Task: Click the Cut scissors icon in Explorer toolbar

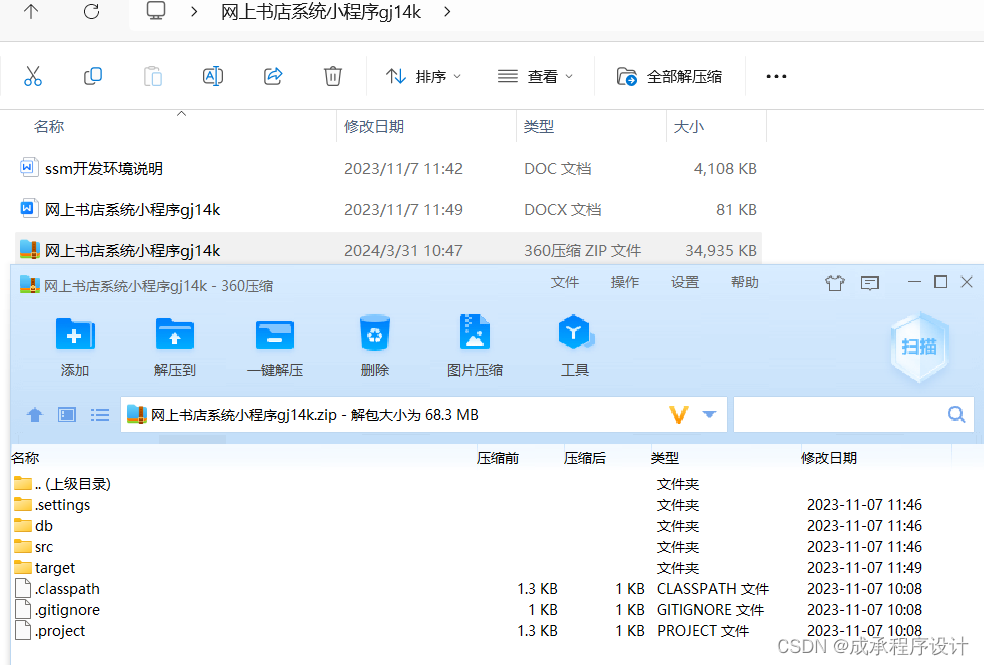Action: click(33, 76)
